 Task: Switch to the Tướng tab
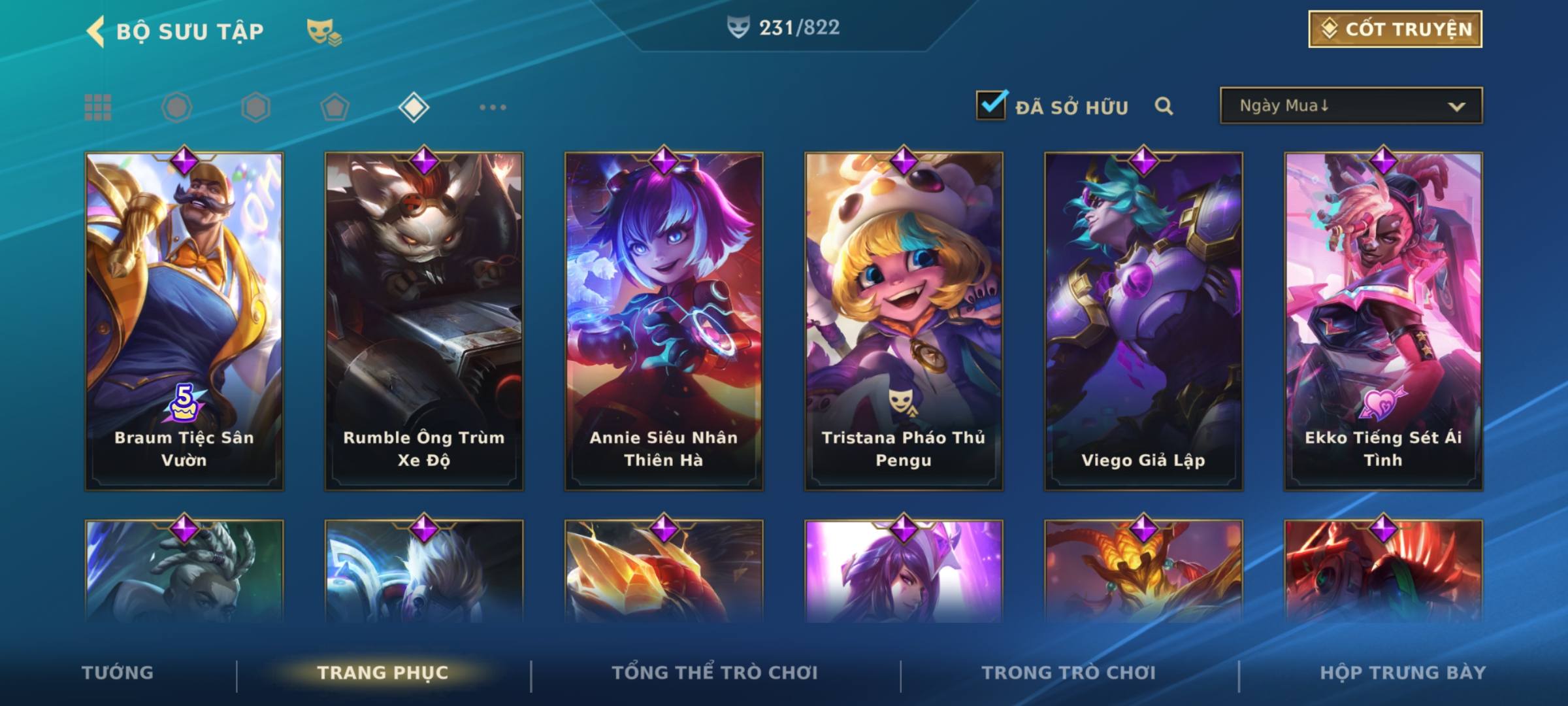(x=118, y=673)
